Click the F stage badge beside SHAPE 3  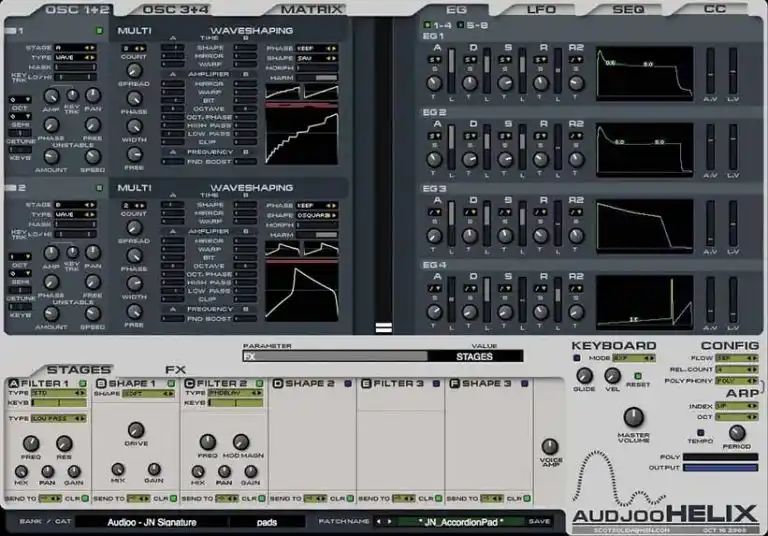(x=454, y=383)
